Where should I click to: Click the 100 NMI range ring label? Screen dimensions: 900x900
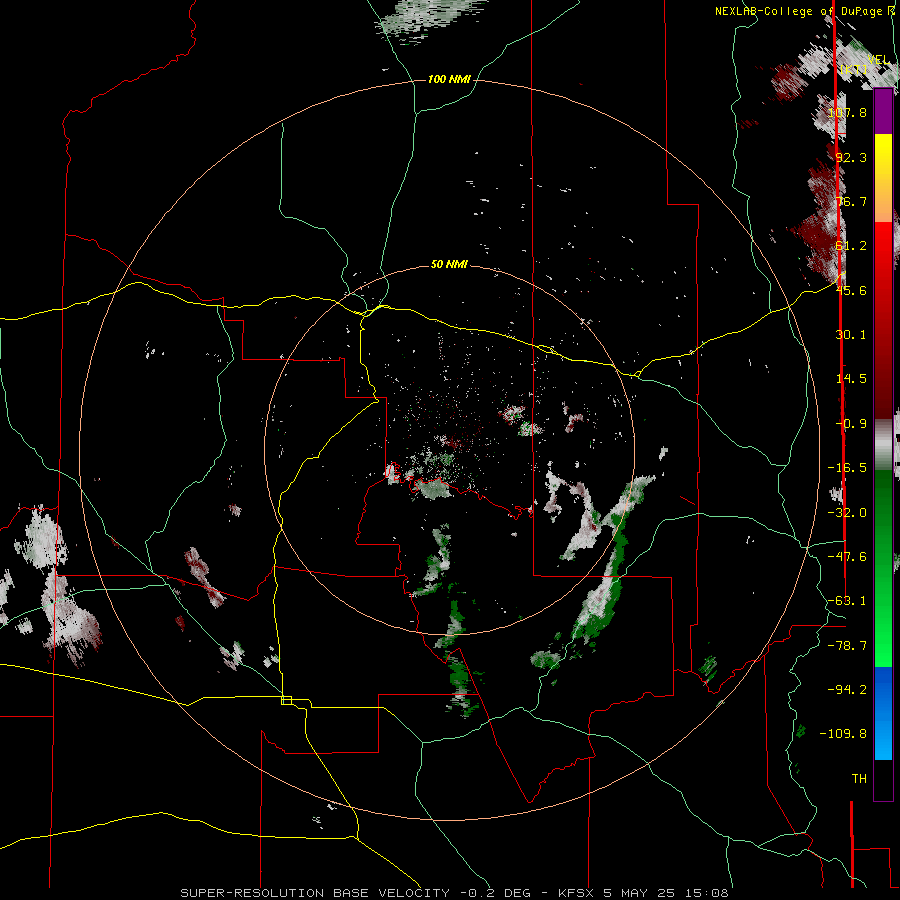449,79
